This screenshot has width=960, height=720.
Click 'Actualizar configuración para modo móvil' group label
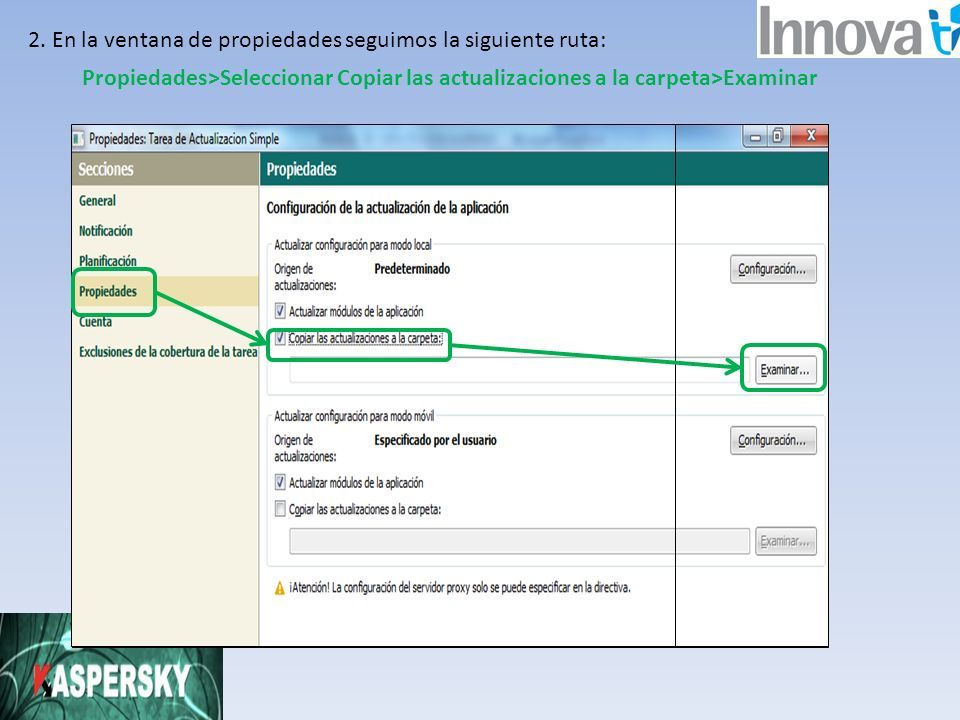[x=354, y=416]
